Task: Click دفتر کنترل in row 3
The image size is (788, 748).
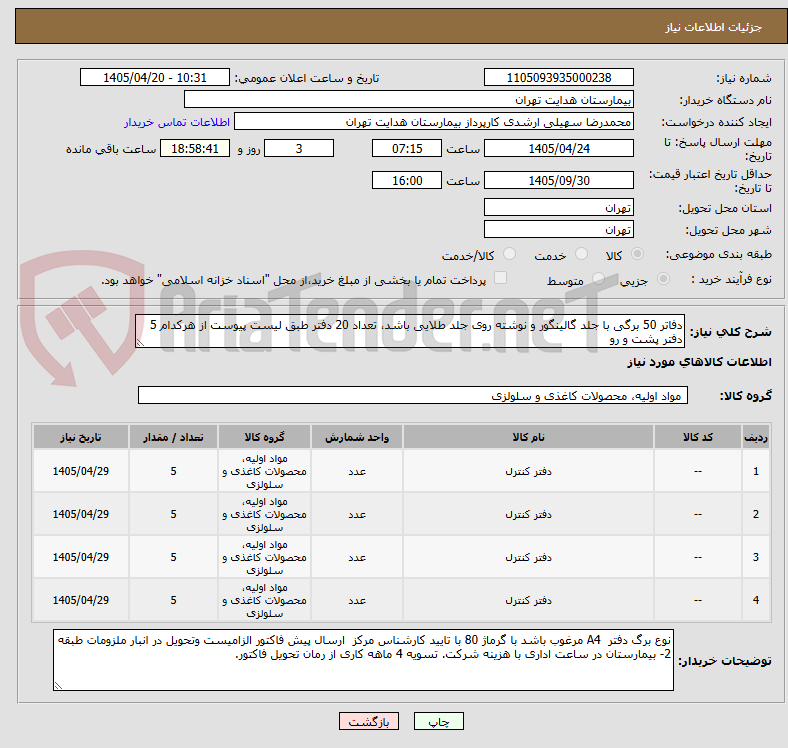Action: (x=528, y=557)
